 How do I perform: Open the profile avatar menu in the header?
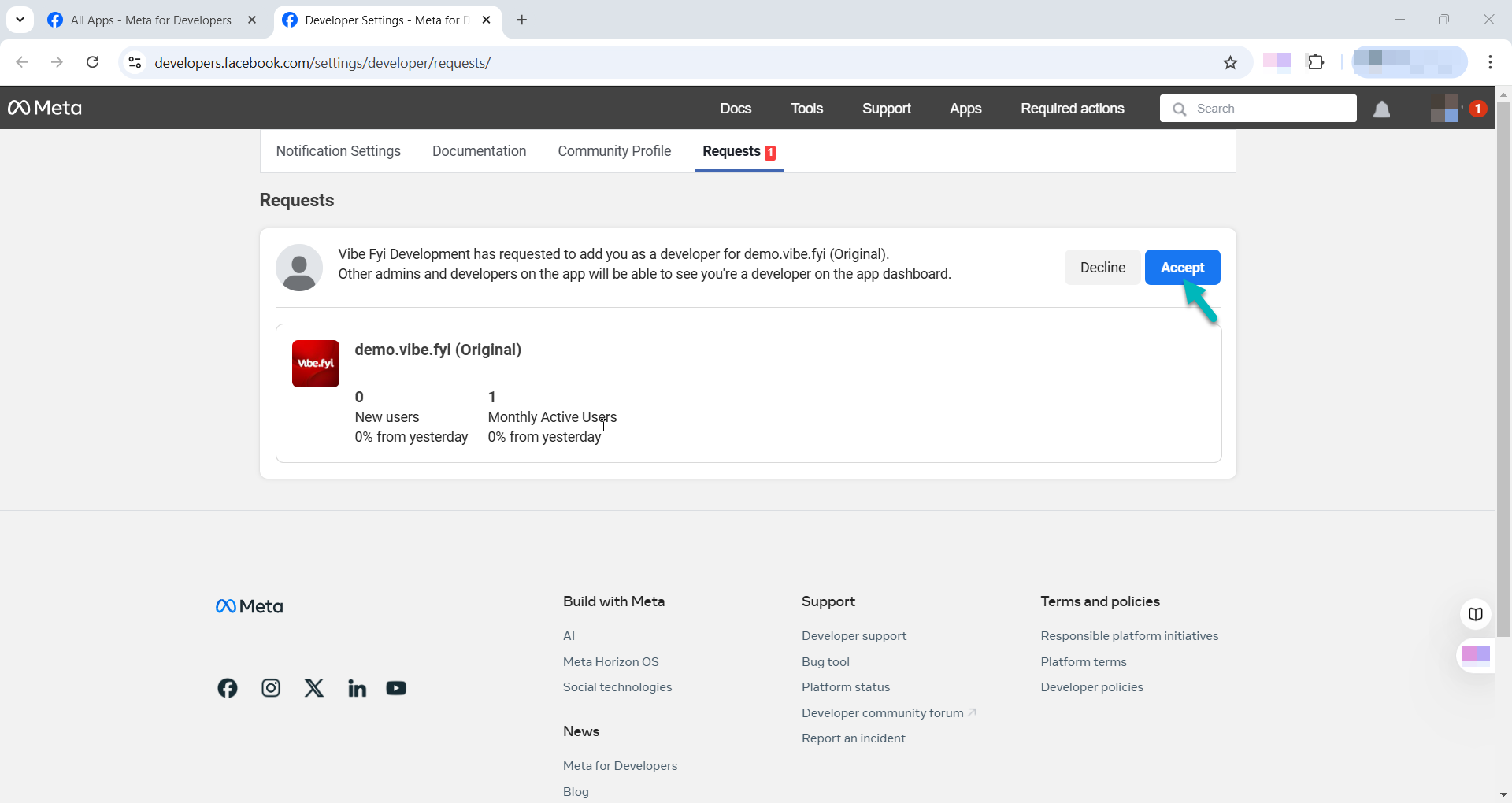point(1445,109)
